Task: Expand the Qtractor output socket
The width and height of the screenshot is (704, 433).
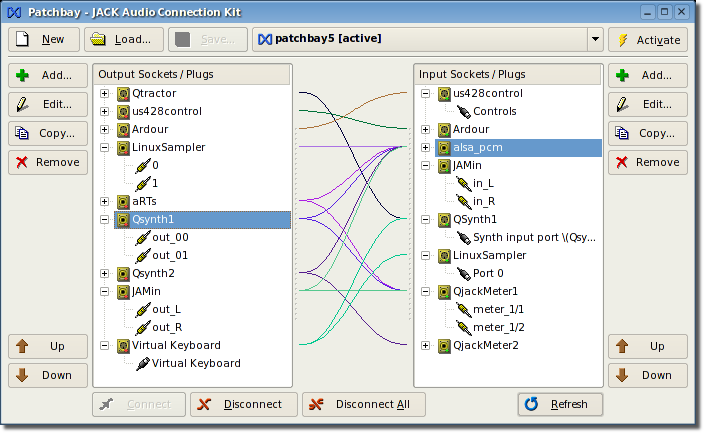Action: coord(104,93)
